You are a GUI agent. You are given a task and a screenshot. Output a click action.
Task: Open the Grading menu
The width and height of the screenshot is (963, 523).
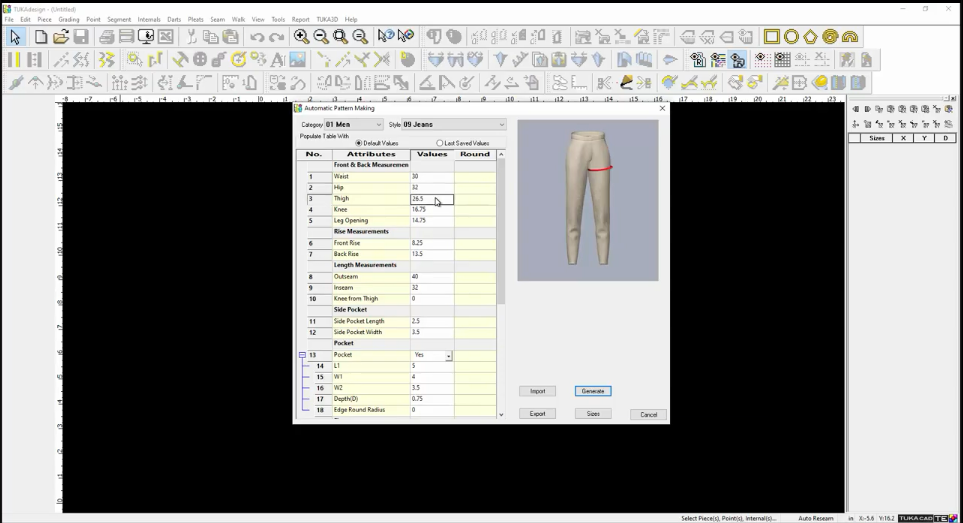pyautogui.click(x=69, y=19)
